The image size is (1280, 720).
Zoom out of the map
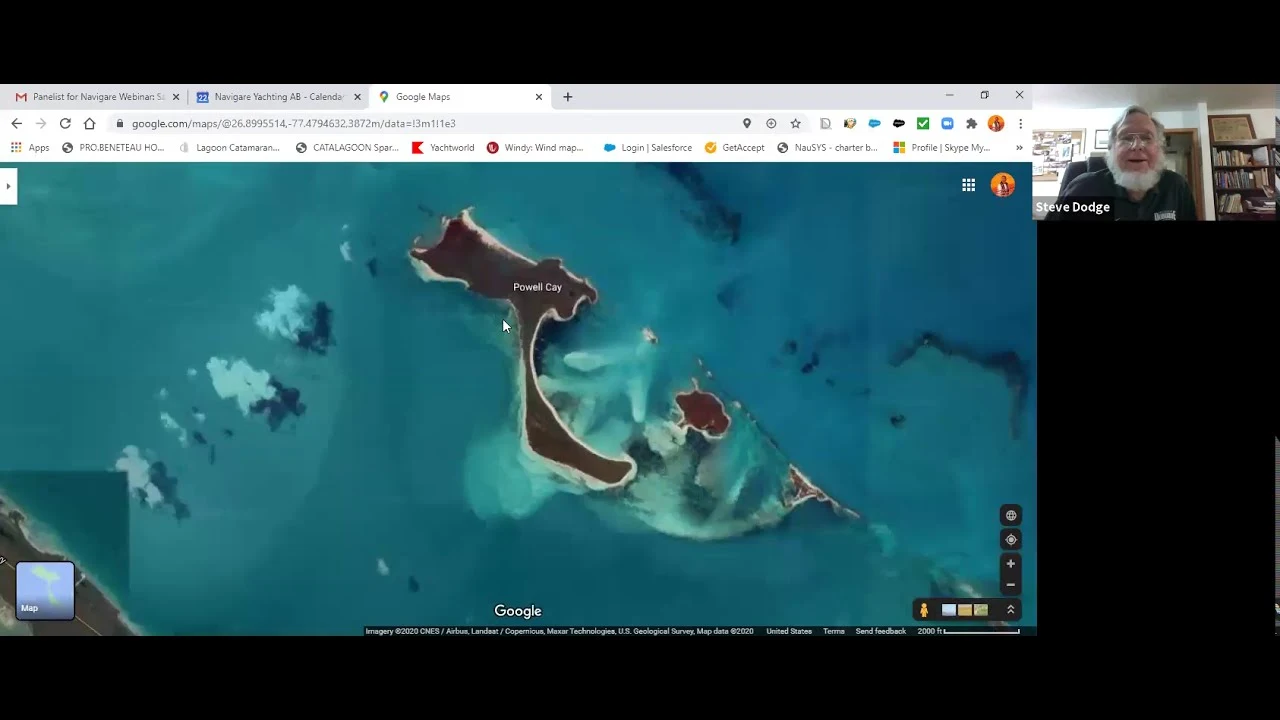[1010, 585]
